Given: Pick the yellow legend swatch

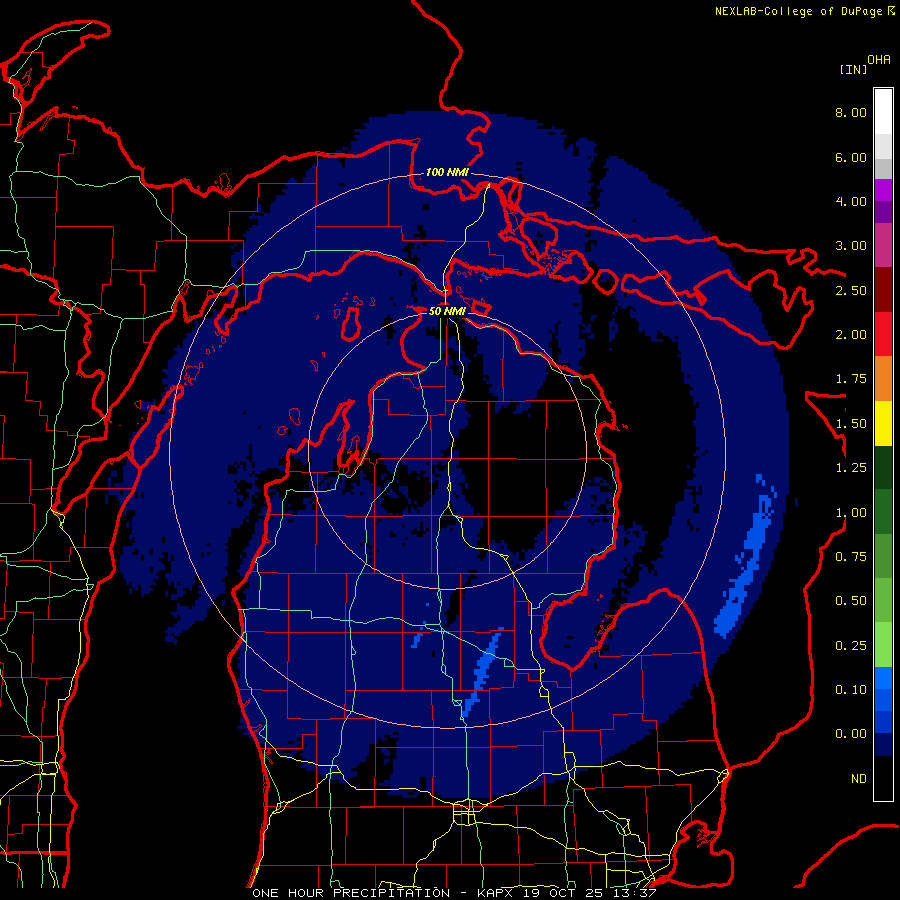Looking at the screenshot, I should (x=883, y=423).
